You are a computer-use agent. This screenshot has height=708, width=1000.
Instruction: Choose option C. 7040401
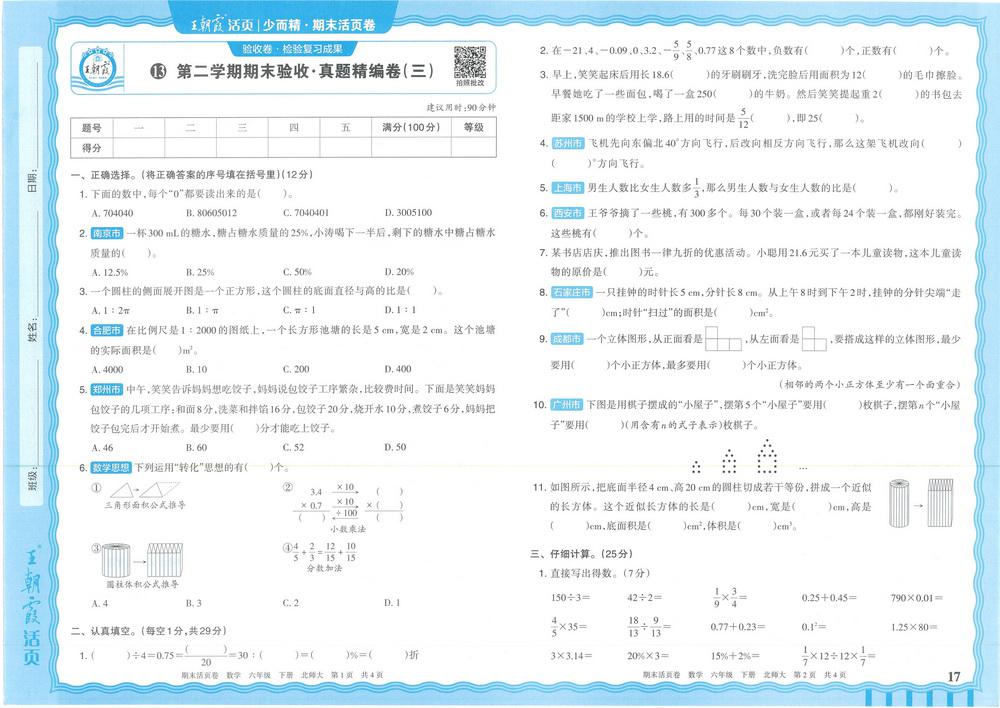(306, 213)
